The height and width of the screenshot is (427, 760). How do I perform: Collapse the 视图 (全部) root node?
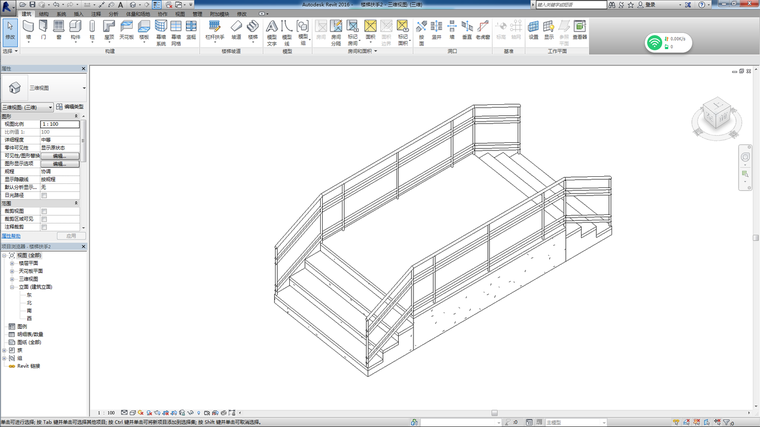4,255
